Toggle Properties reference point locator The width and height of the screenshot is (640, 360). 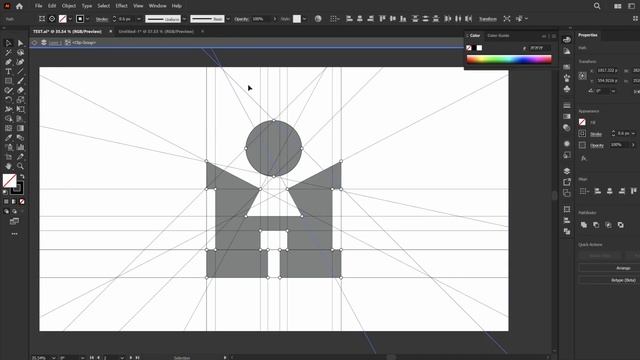coord(582,76)
